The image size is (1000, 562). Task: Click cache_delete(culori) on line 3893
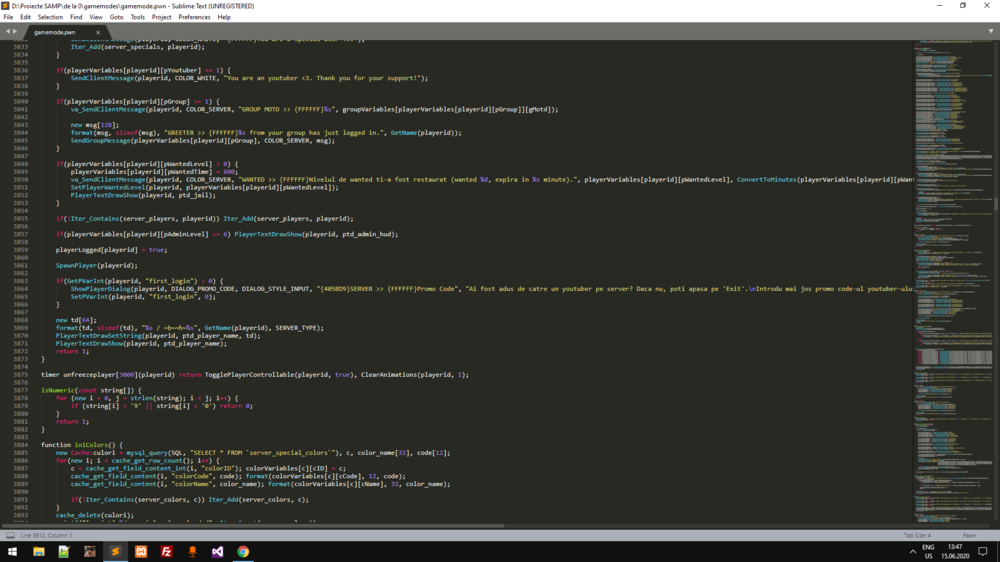94,515
